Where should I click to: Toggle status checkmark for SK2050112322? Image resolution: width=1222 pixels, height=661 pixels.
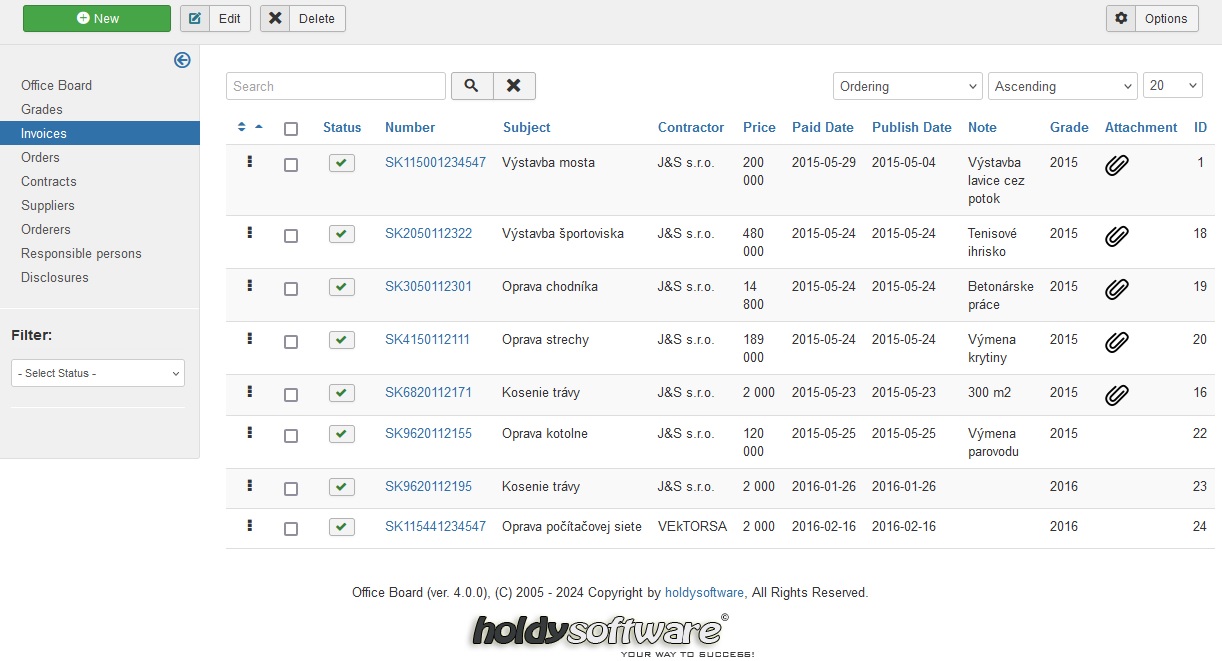point(342,234)
